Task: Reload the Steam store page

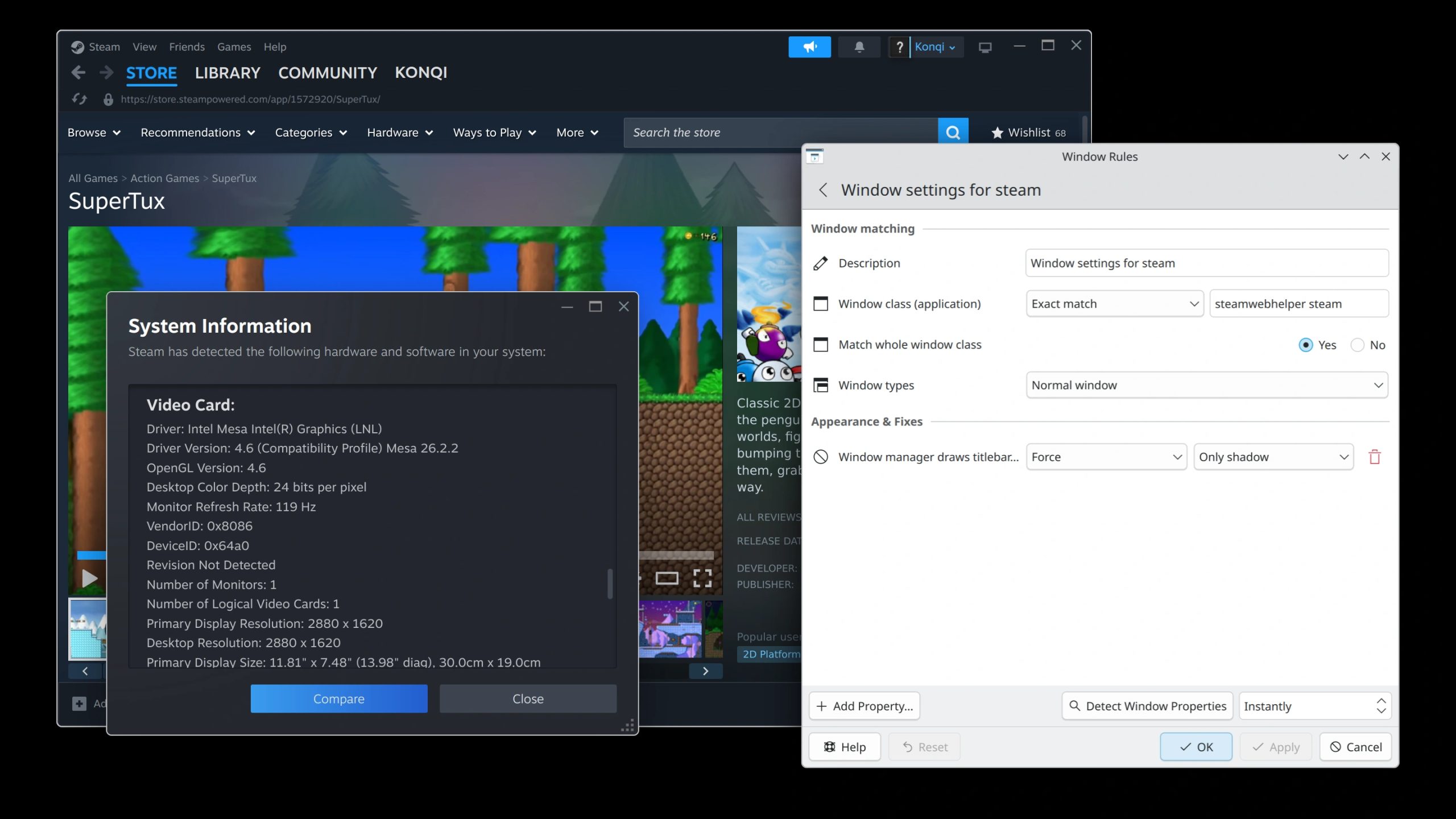Action: pyautogui.click(x=80, y=99)
